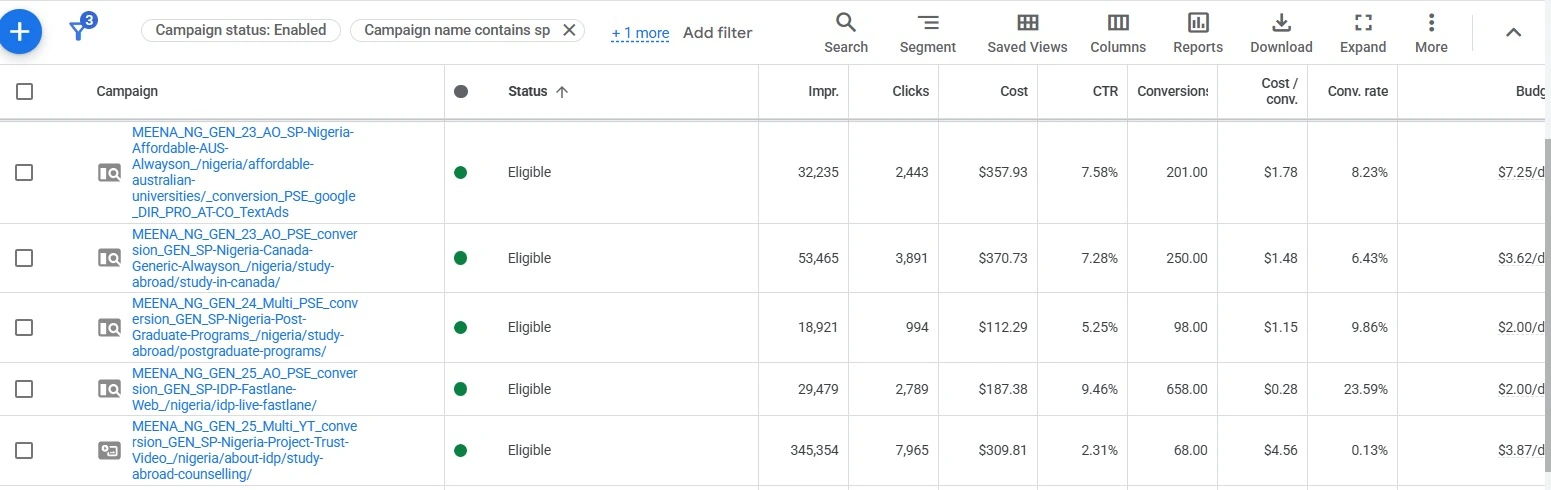
Task: Show the '+1 more' filters
Action: pos(640,33)
